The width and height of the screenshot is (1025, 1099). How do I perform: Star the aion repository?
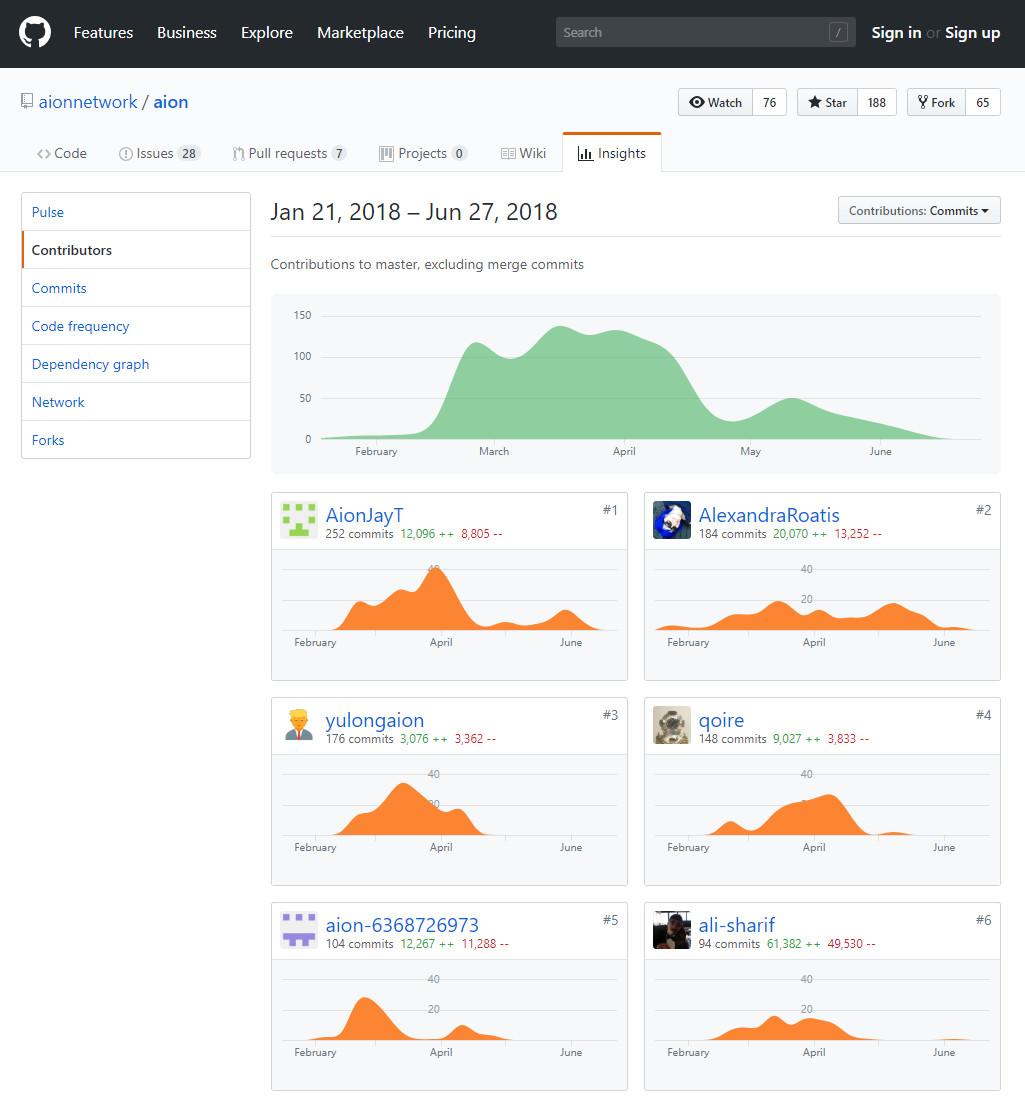point(827,102)
